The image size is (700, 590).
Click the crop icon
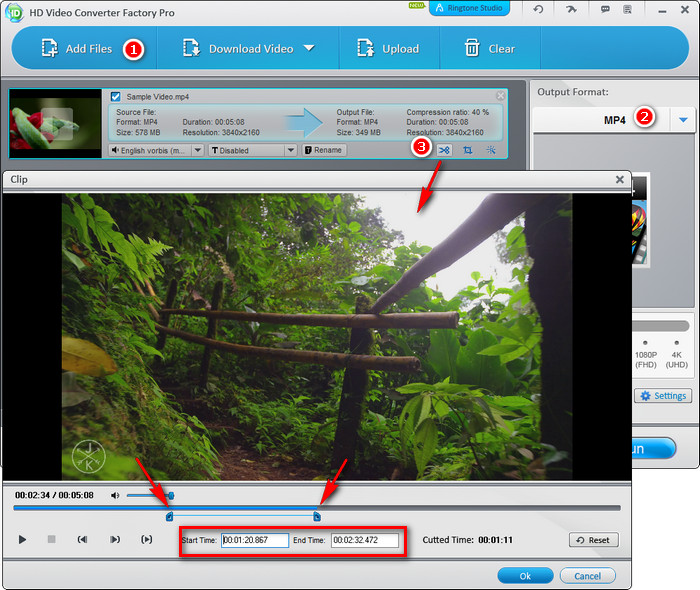click(x=467, y=150)
